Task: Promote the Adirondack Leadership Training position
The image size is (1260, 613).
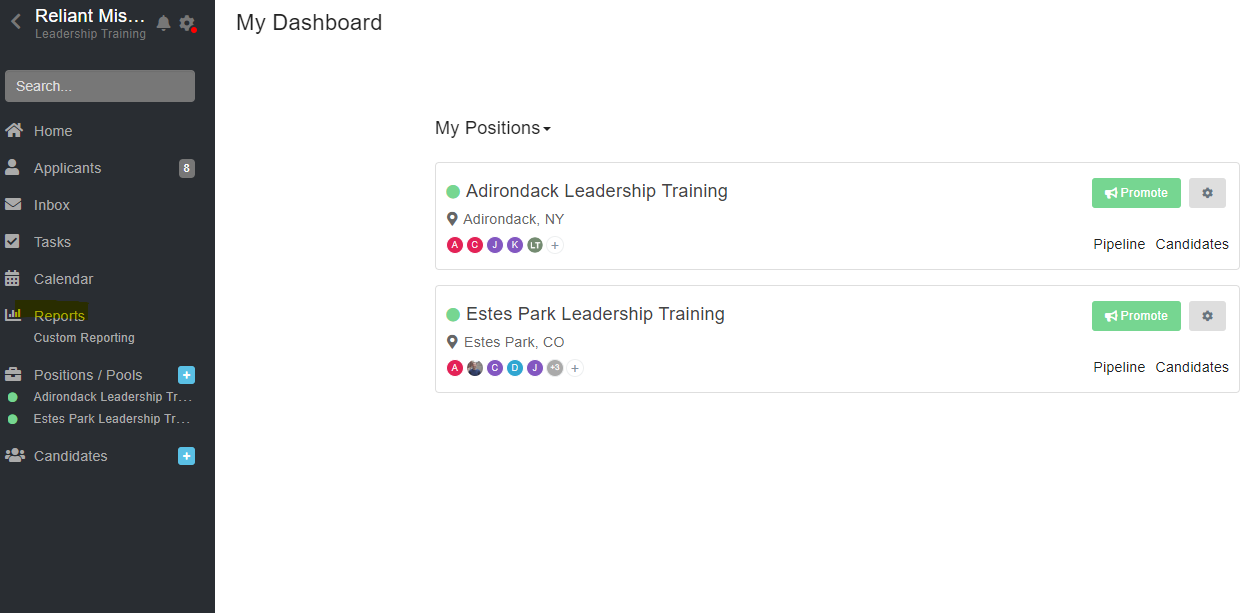Action: coord(1136,193)
